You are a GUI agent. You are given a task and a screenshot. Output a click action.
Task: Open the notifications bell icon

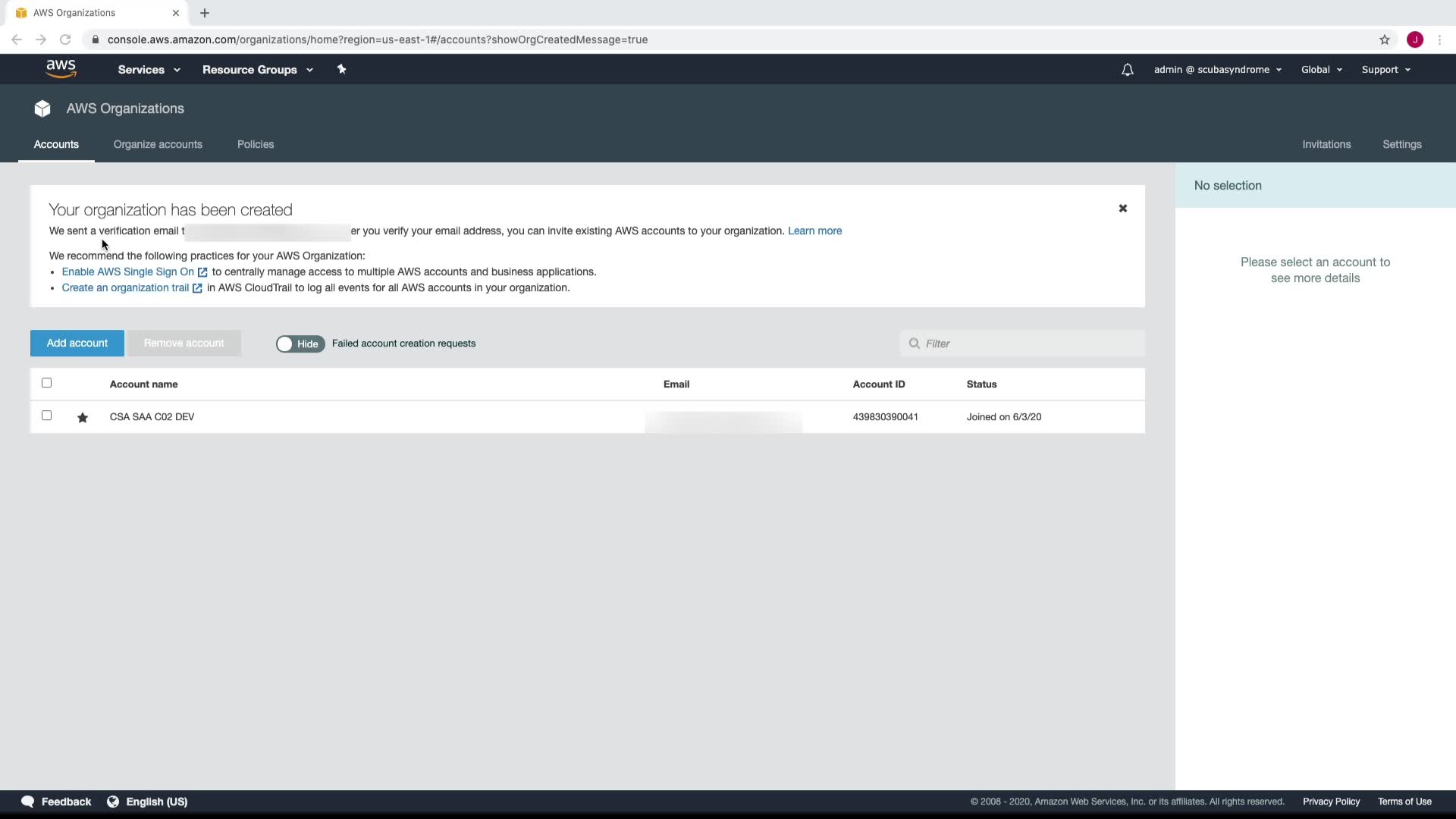coord(1127,70)
